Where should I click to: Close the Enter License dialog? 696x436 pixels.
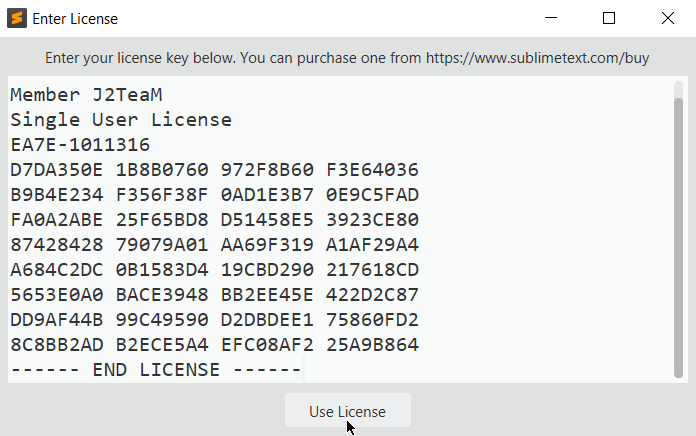click(x=667, y=18)
